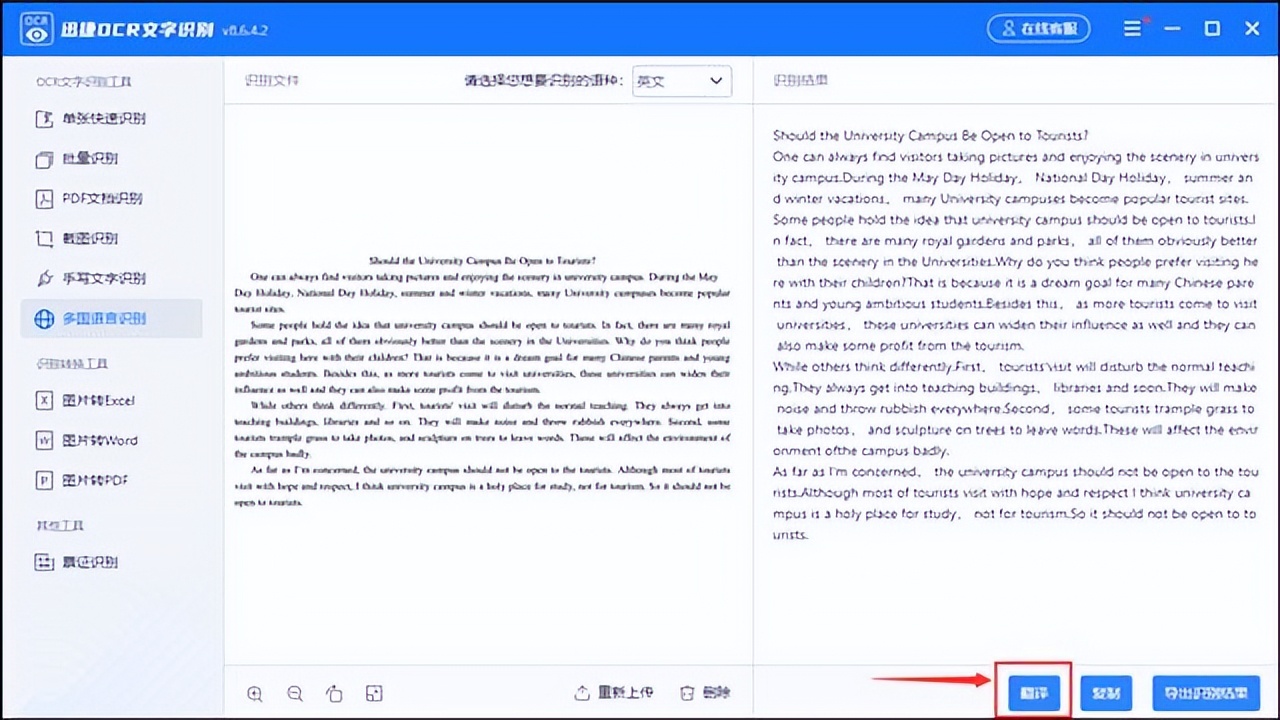Image resolution: width=1280 pixels, height=720 pixels.
Task: Zoom in on the preview image
Action: pos(254,693)
